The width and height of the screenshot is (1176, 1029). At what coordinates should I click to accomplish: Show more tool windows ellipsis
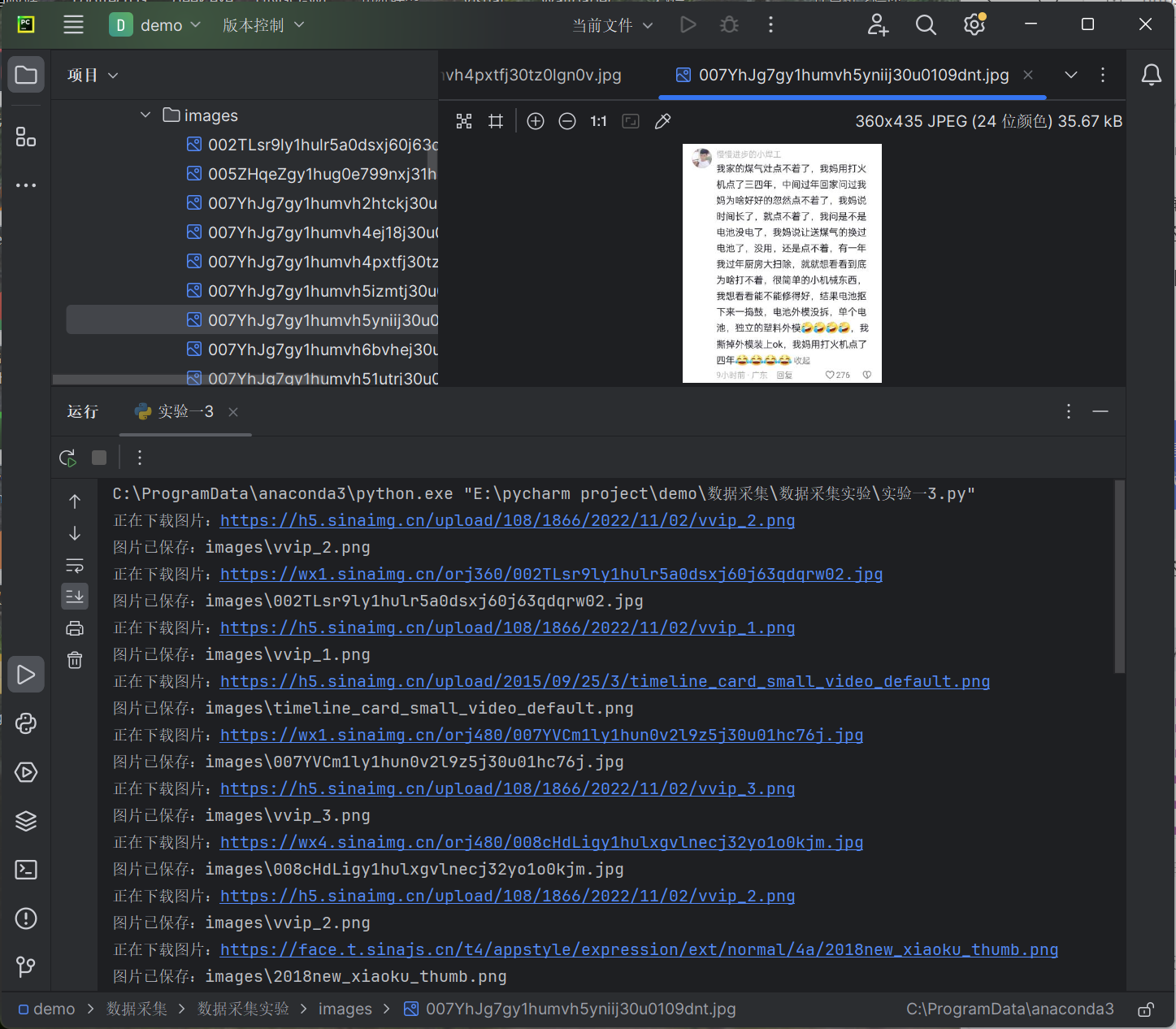[x=26, y=185]
